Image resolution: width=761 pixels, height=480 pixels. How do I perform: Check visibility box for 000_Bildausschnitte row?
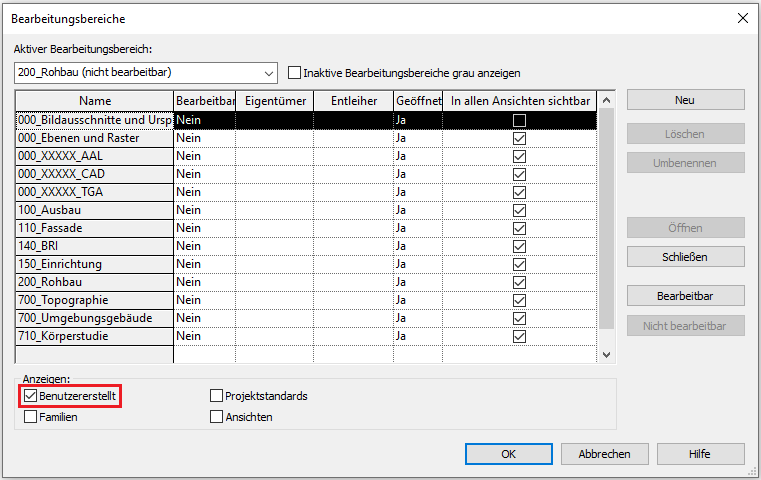(519, 120)
